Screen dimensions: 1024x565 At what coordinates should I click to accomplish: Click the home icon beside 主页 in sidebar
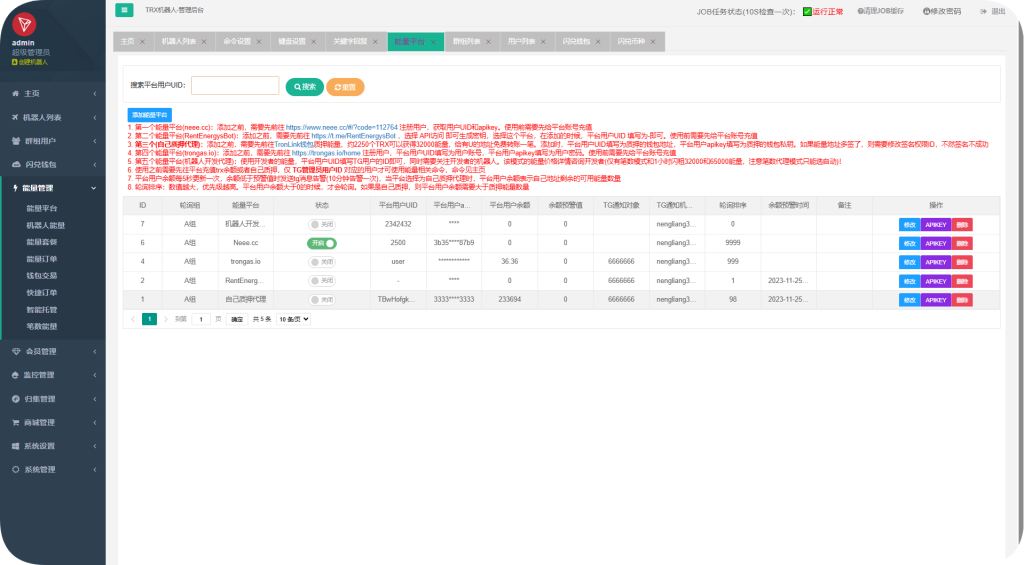click(x=16, y=93)
